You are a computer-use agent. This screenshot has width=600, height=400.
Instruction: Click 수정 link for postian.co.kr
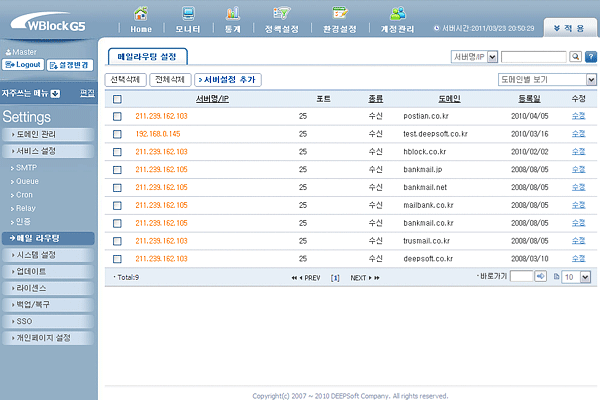[578, 116]
